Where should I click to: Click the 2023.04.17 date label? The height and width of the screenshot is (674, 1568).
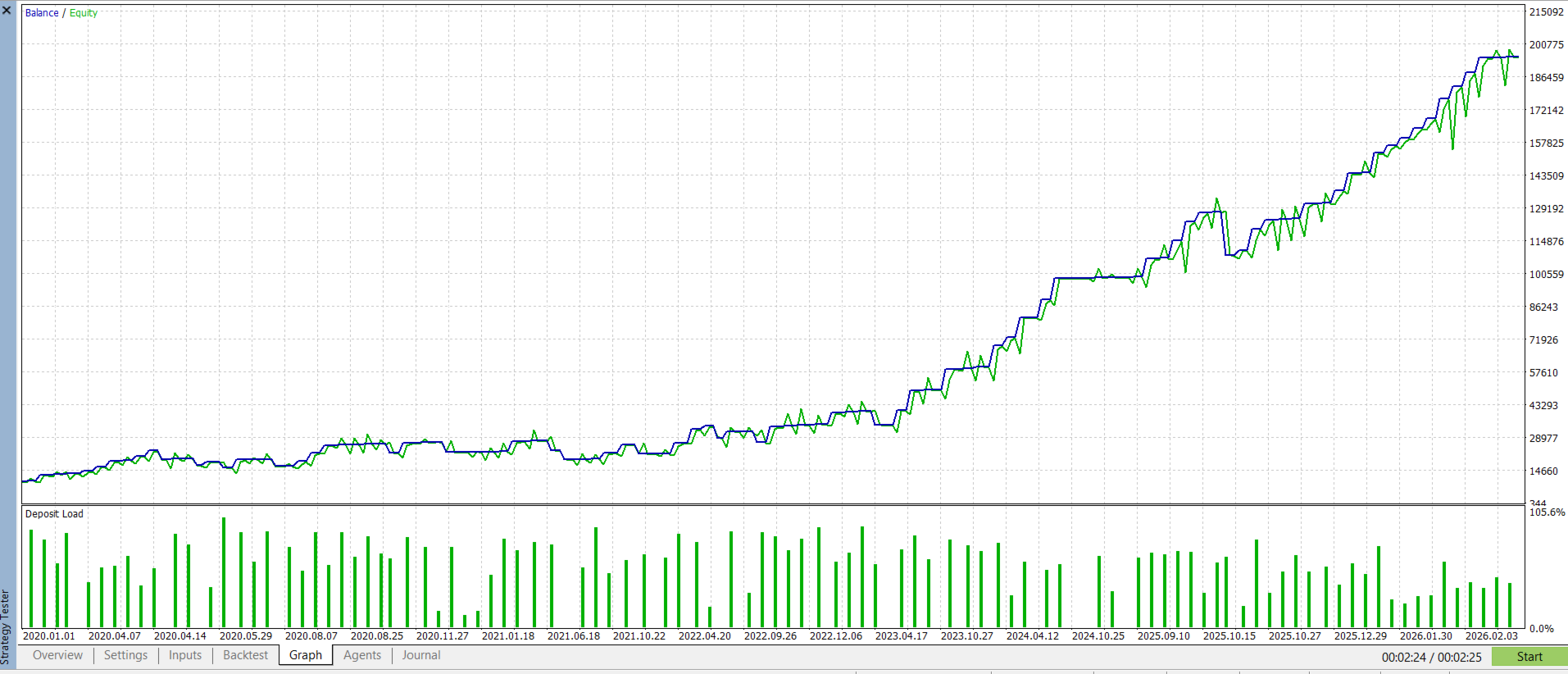pyautogui.click(x=902, y=636)
